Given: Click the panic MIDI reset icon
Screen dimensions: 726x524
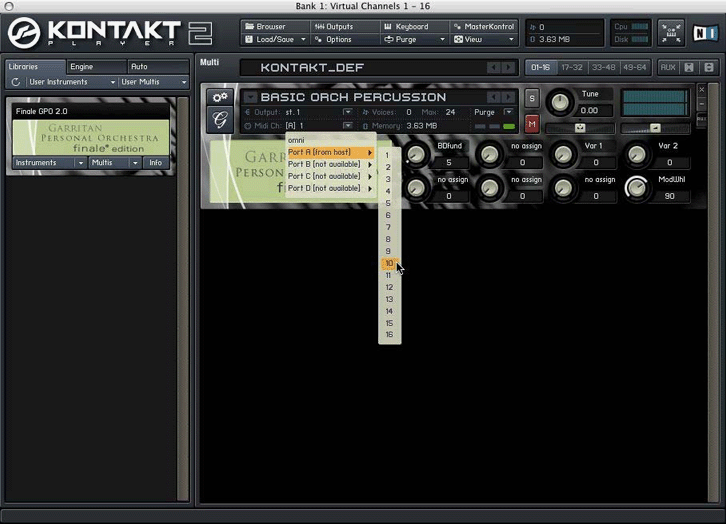Looking at the screenshot, I should click(x=671, y=33).
